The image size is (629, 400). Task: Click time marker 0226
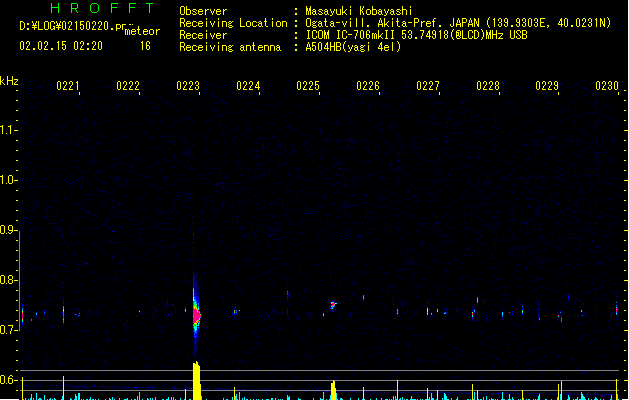[368, 86]
